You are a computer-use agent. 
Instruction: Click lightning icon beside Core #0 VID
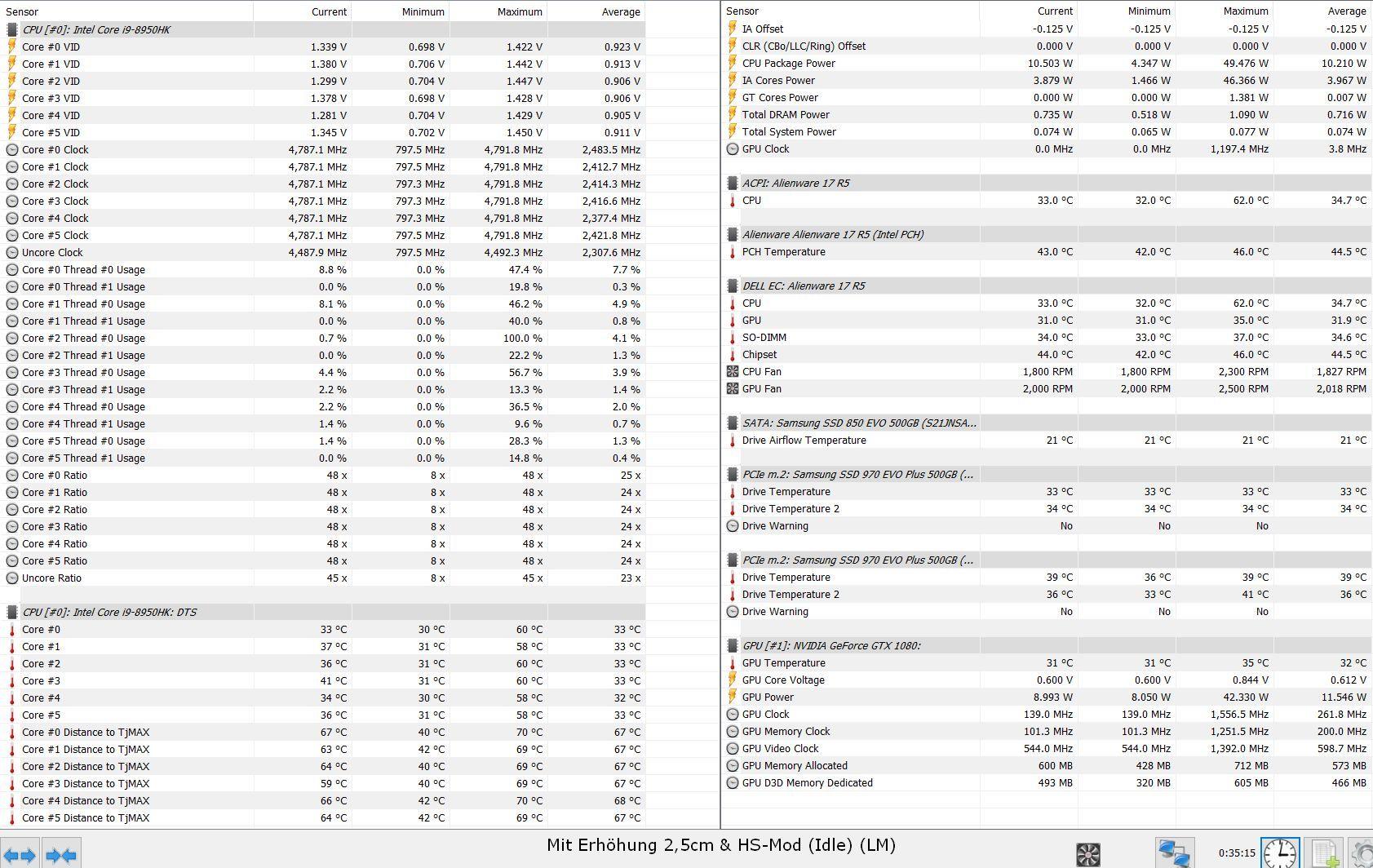pos(12,47)
